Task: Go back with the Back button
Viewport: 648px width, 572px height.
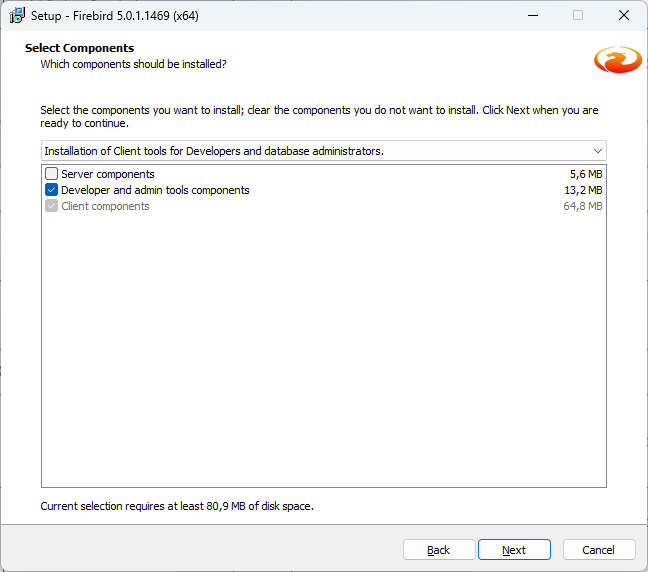Action: tap(439, 550)
